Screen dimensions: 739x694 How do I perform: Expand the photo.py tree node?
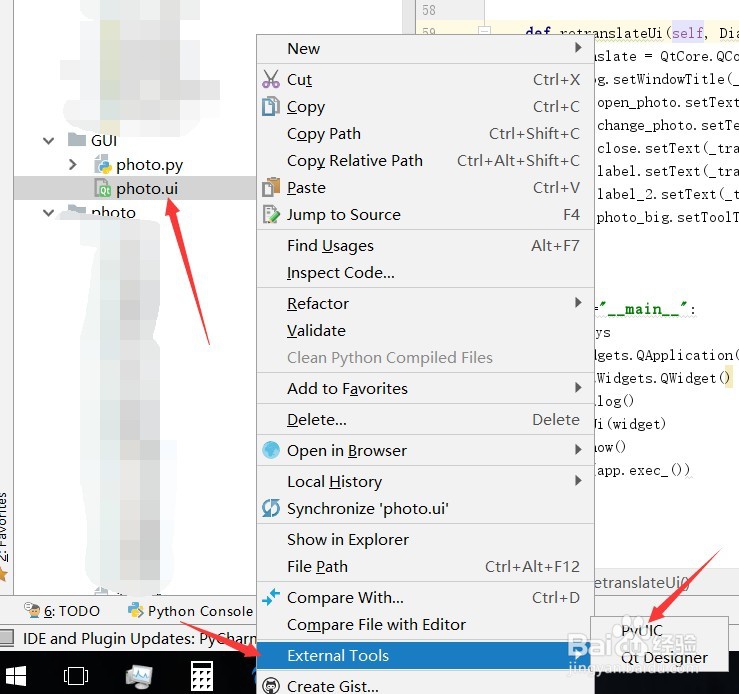coord(73,164)
